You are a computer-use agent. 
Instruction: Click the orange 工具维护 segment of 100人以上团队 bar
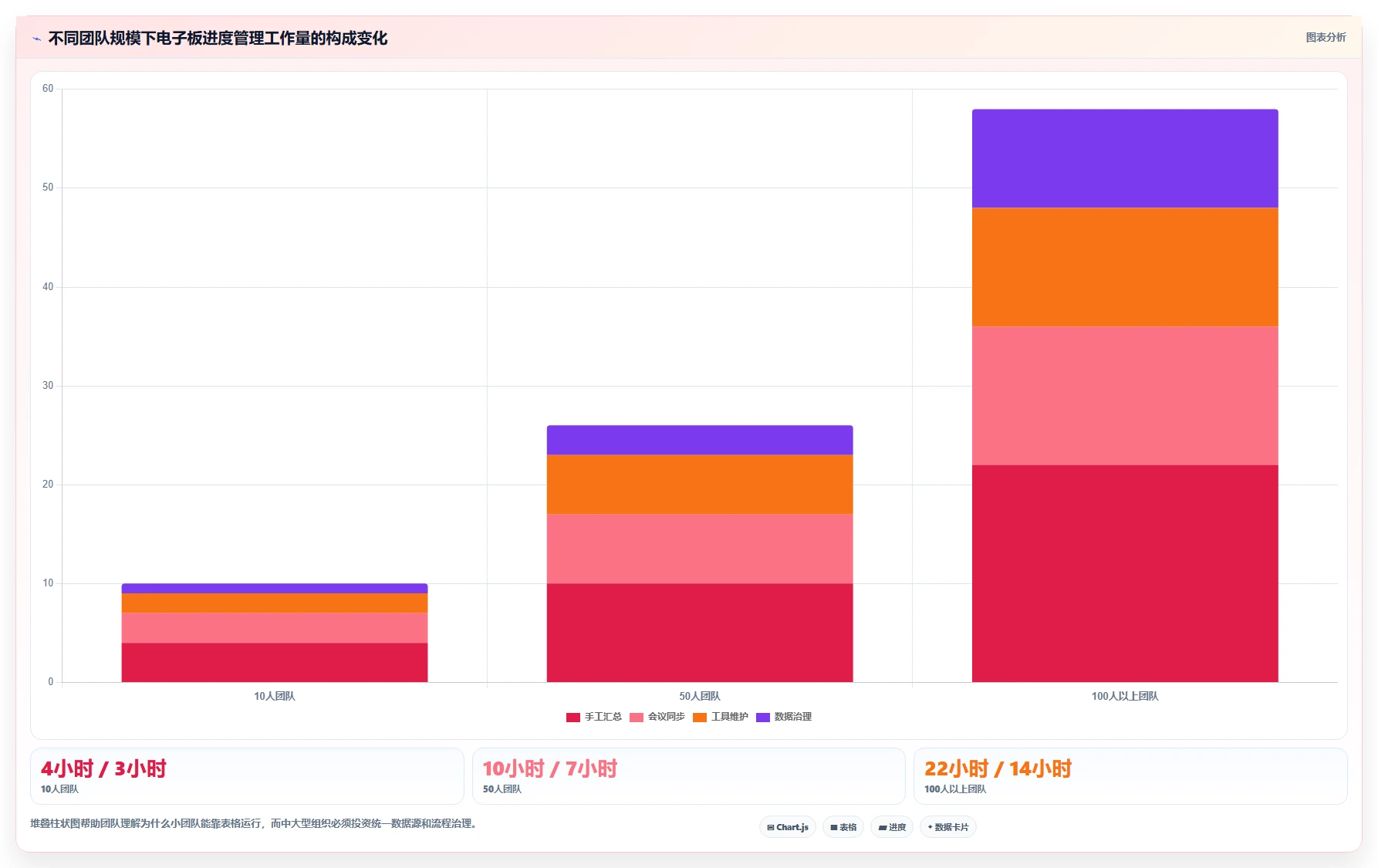[x=1125, y=267]
